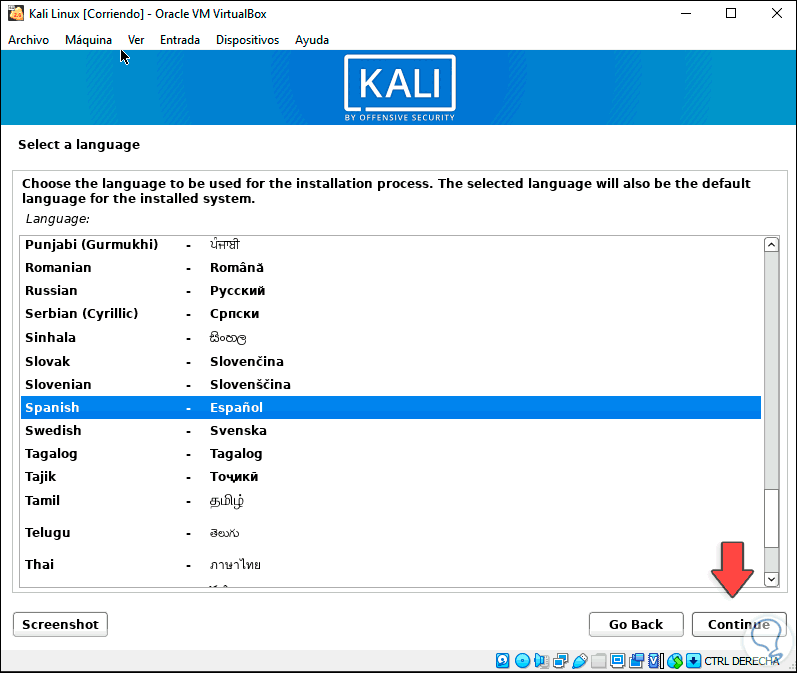Screen dimensions: 797x673
Task: Click the Continue button
Action: point(739,624)
